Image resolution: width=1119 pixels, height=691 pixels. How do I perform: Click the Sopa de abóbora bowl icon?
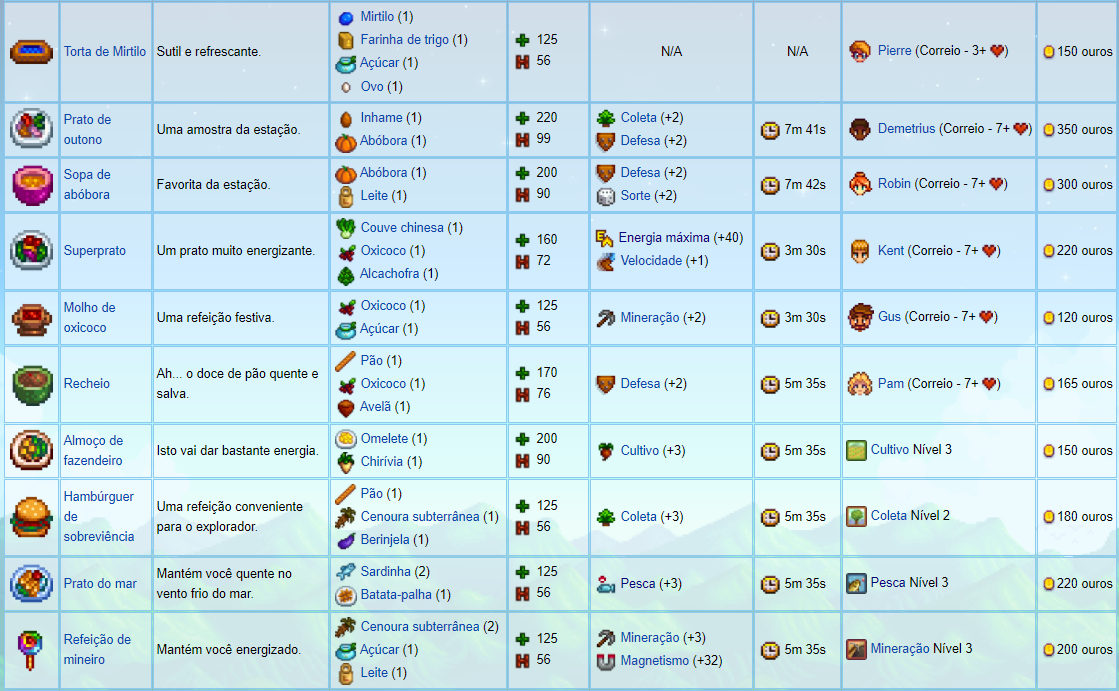tap(33, 185)
